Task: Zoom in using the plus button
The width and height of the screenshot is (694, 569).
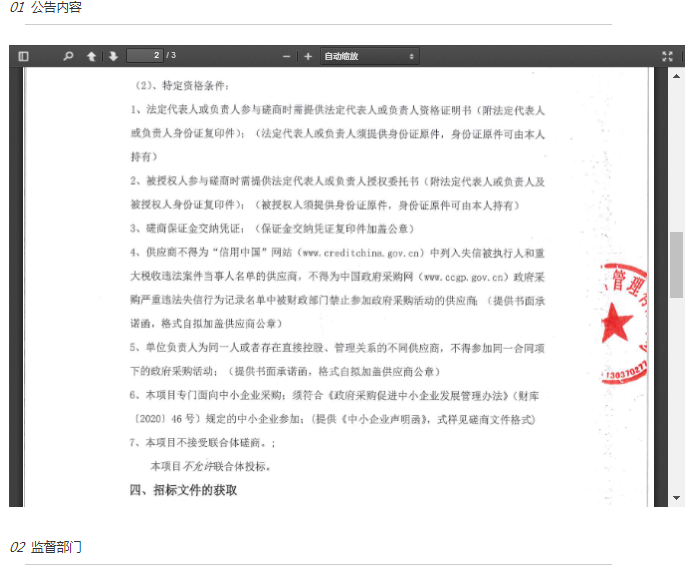Action: (308, 56)
